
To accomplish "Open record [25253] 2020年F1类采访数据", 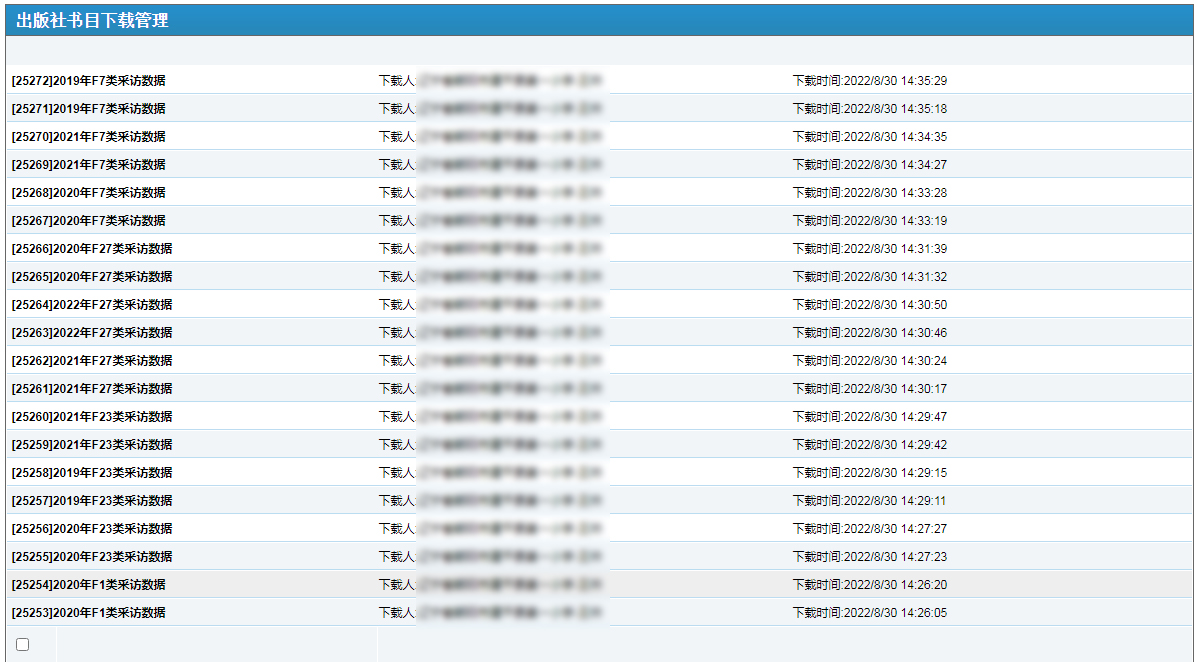I will click(x=89, y=613).
